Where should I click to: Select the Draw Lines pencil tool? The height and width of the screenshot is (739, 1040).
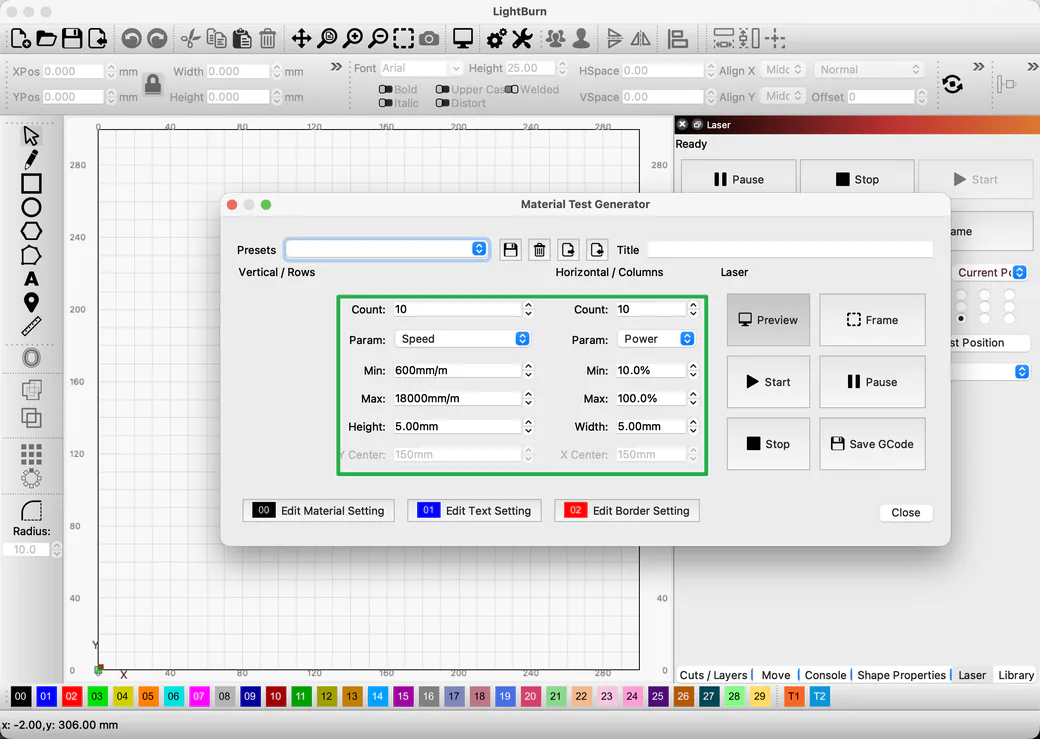click(x=31, y=159)
